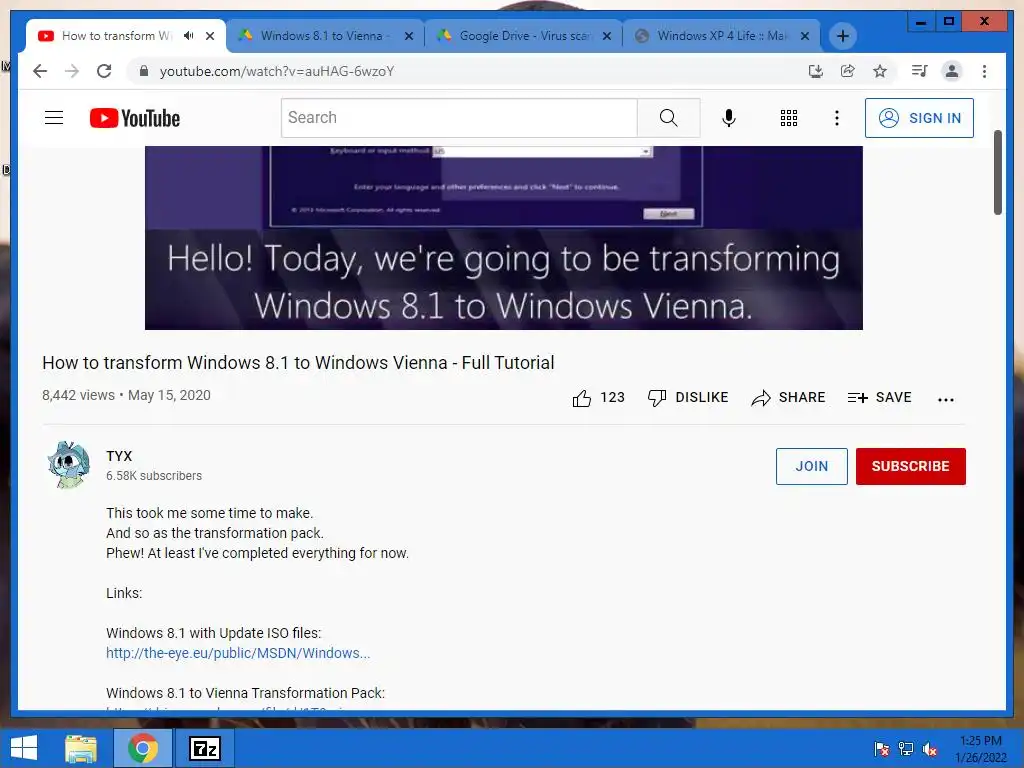Image resolution: width=1024 pixels, height=768 pixels.
Task: Open a new Chrome tab
Action: 843,36
